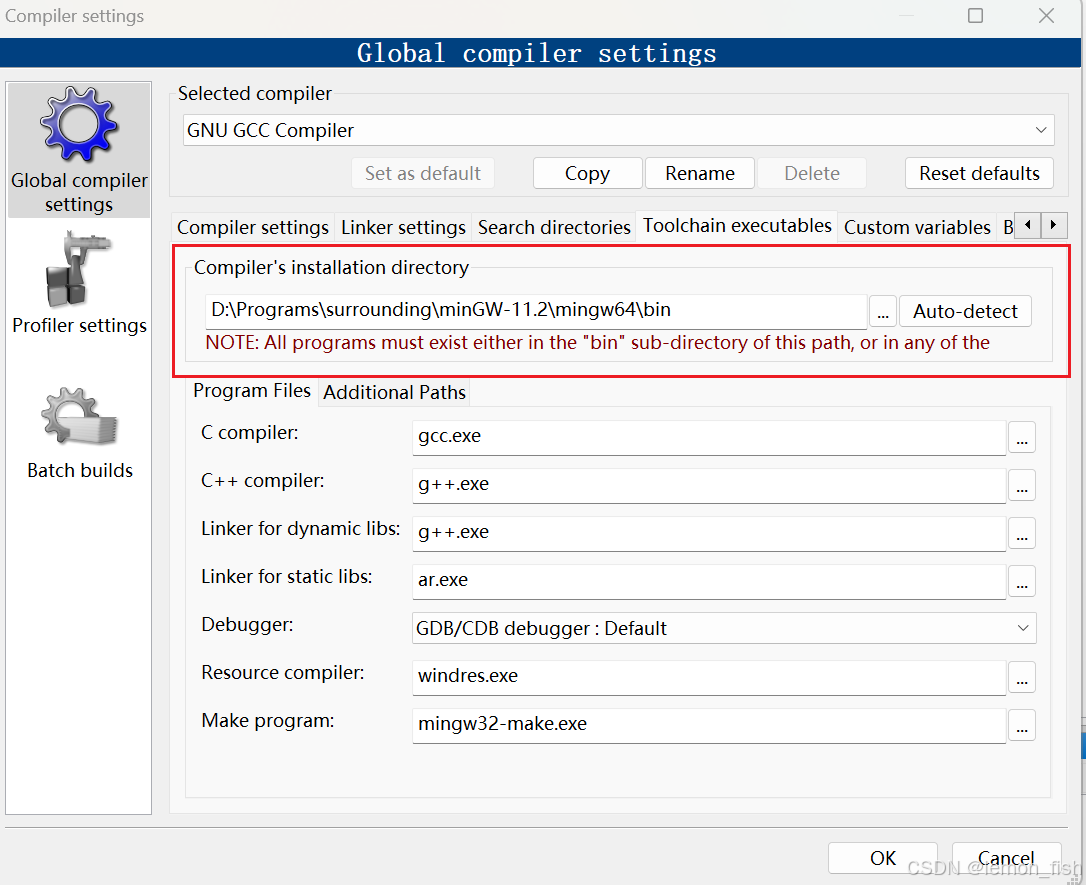The image size is (1086, 885).
Task: Open the Additional Paths sub-tab
Action: coord(394,392)
